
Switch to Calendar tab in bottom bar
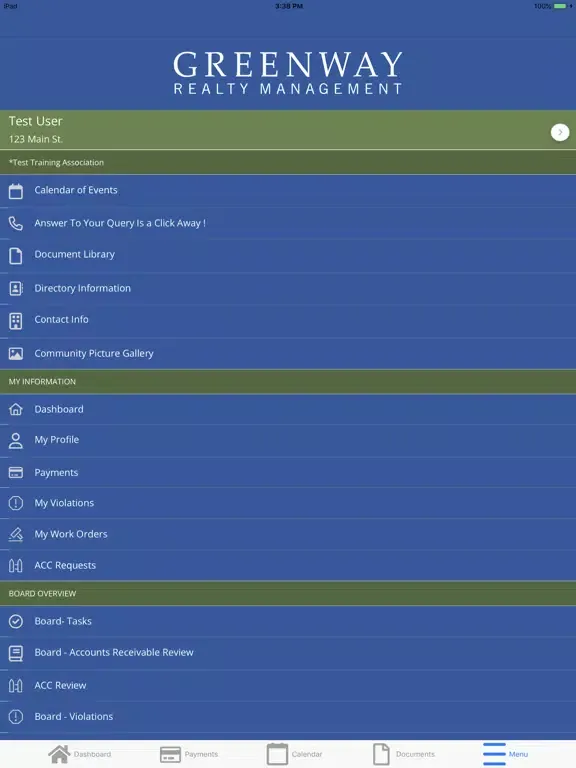(294, 754)
